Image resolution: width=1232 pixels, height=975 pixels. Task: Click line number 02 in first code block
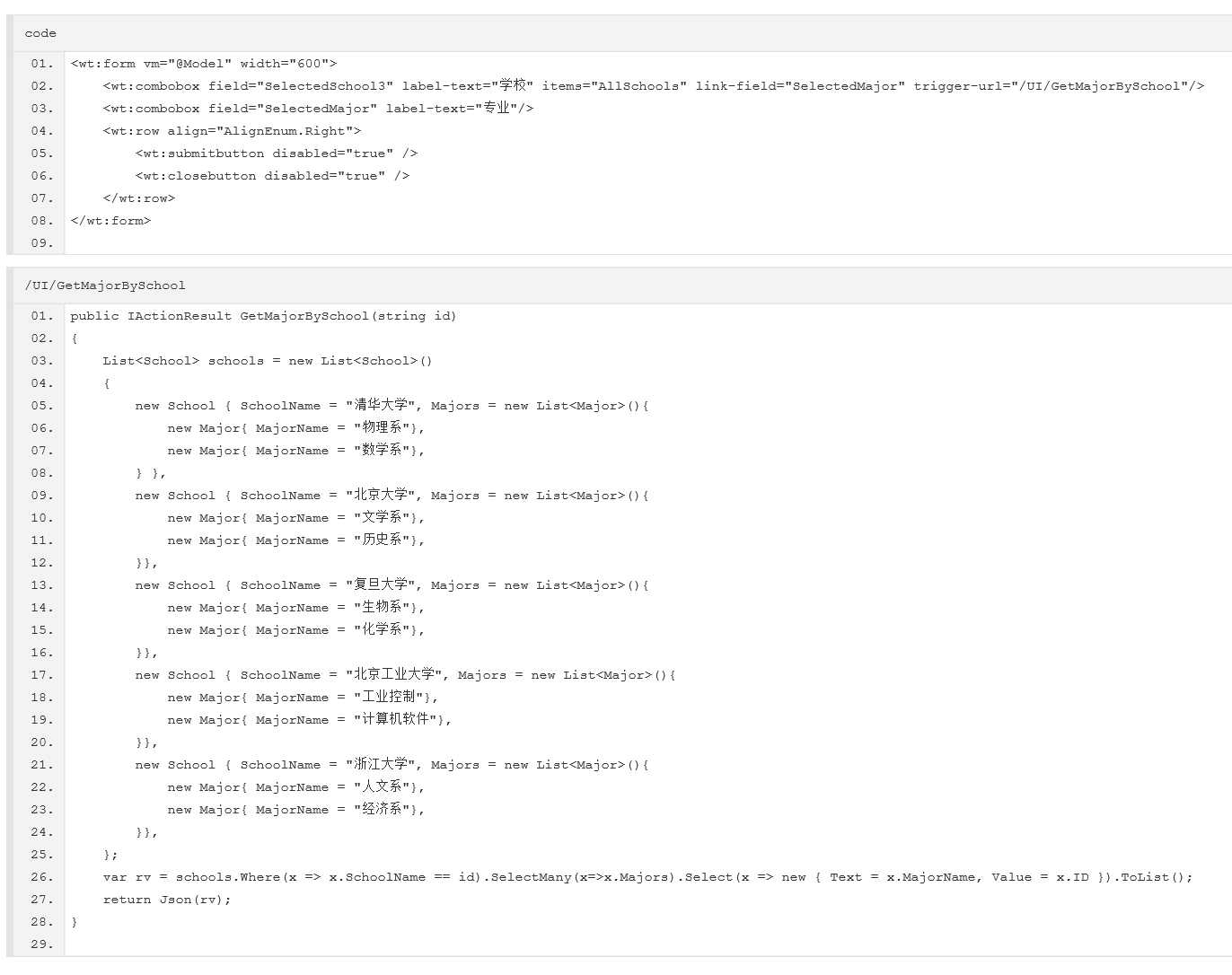41,86
